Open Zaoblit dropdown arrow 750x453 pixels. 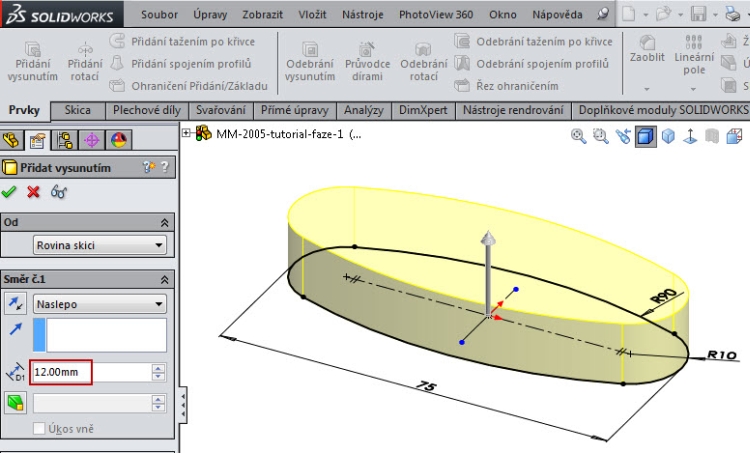click(x=647, y=89)
